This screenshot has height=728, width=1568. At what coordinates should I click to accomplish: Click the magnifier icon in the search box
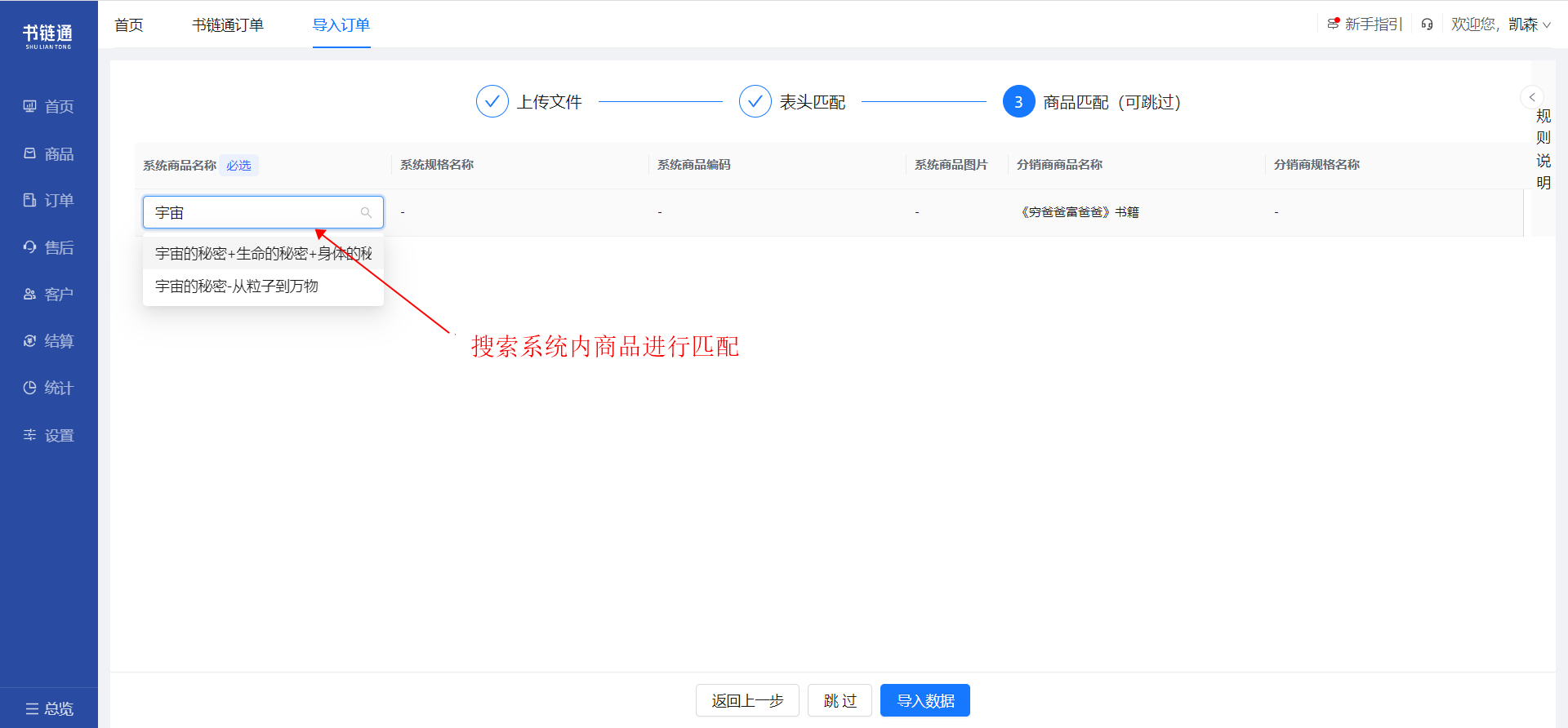(x=366, y=212)
